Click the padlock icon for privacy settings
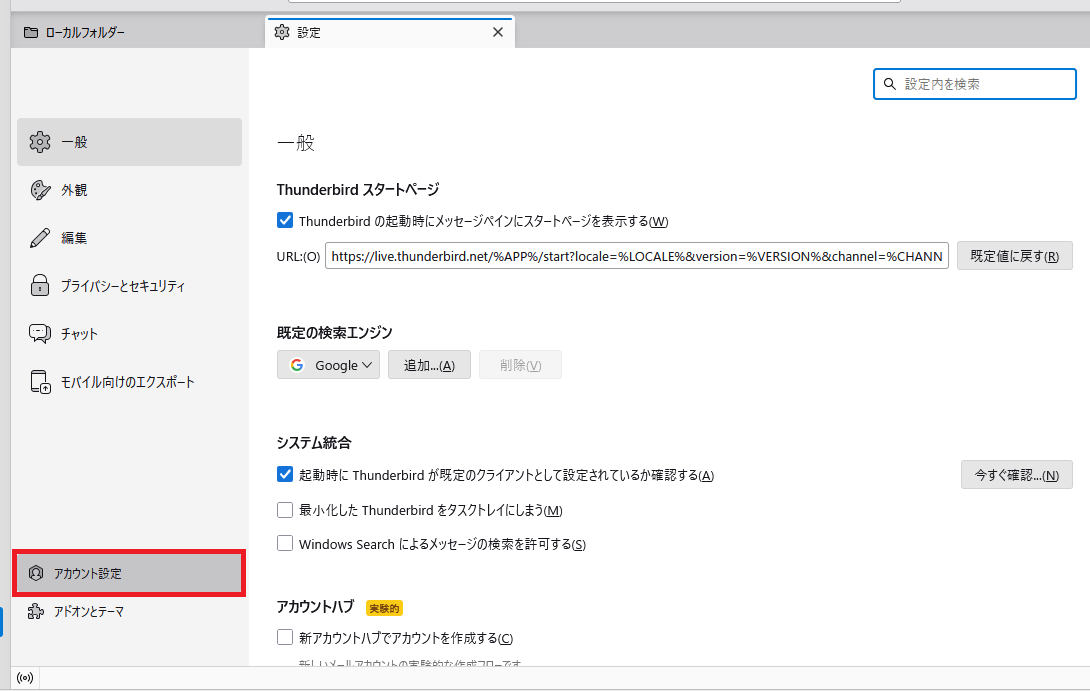This screenshot has height=691, width=1090. point(40,286)
